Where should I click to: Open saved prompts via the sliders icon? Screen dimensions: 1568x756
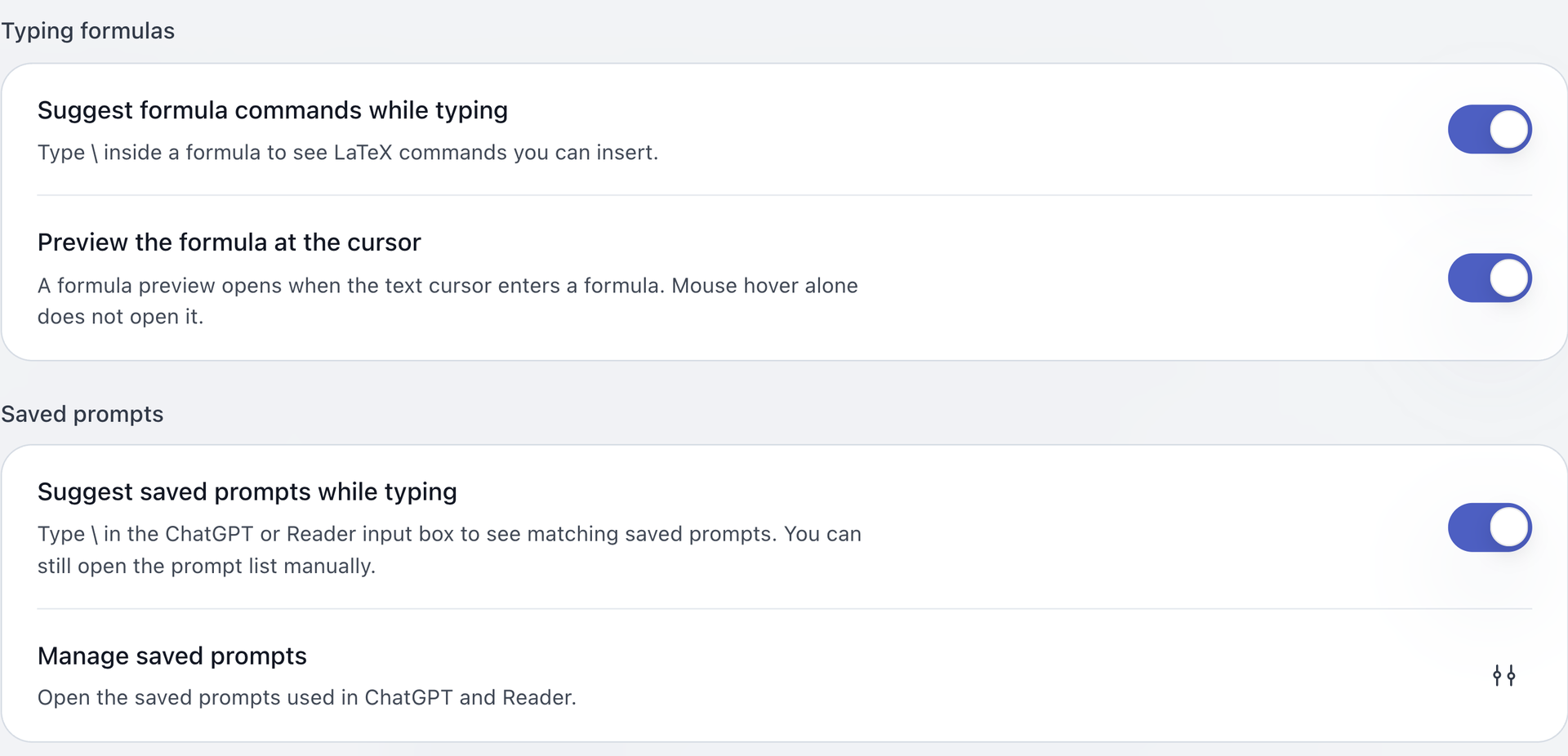tap(1503, 675)
